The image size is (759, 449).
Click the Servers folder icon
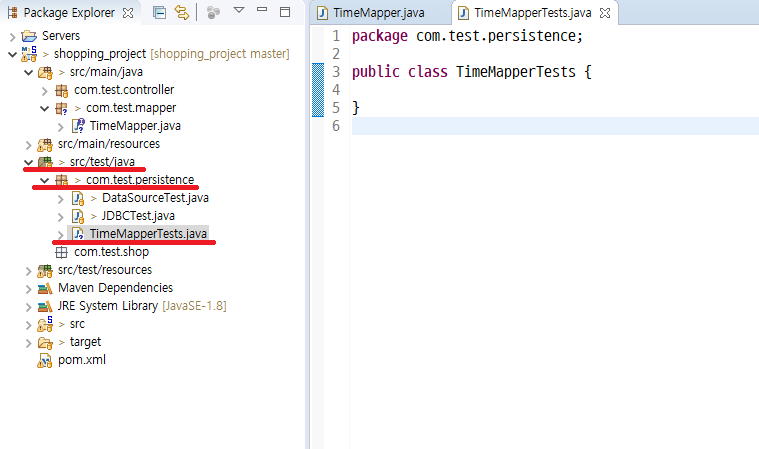click(x=29, y=36)
